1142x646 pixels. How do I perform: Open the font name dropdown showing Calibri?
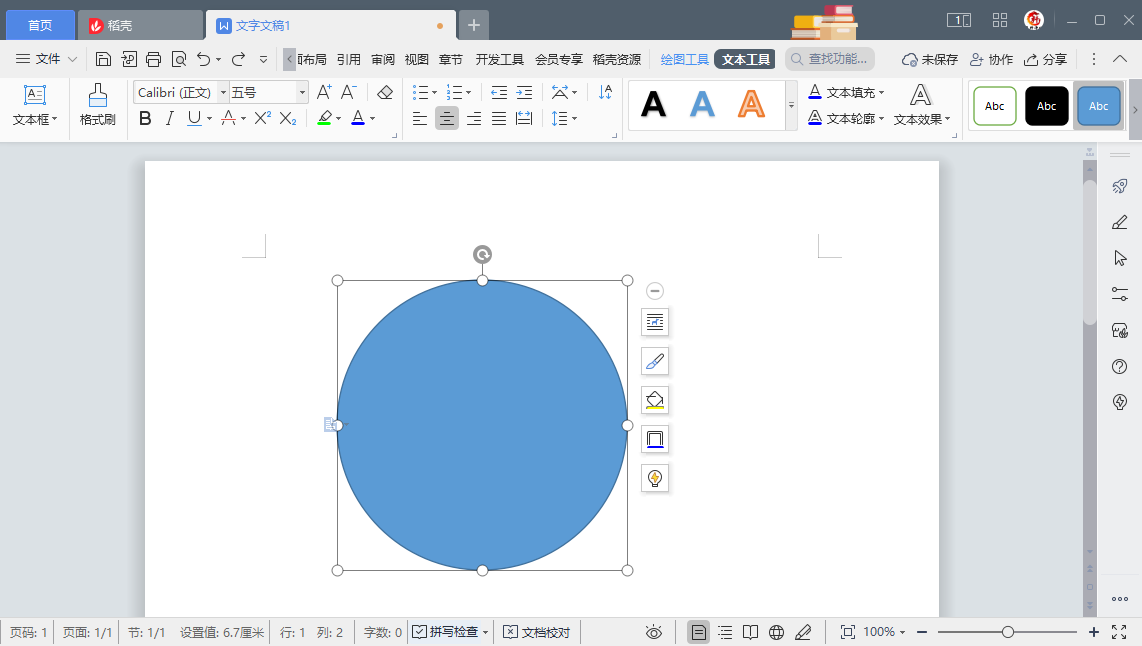pos(222,92)
